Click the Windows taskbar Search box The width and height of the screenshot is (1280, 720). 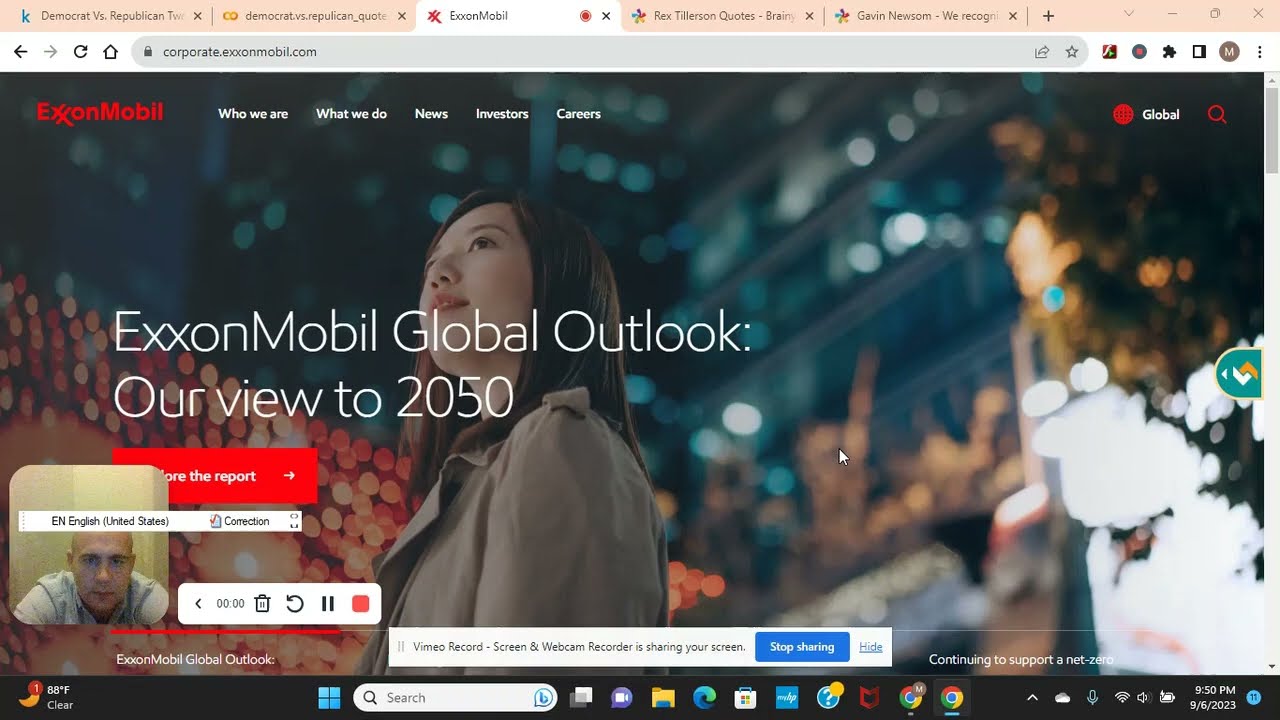[x=454, y=697]
